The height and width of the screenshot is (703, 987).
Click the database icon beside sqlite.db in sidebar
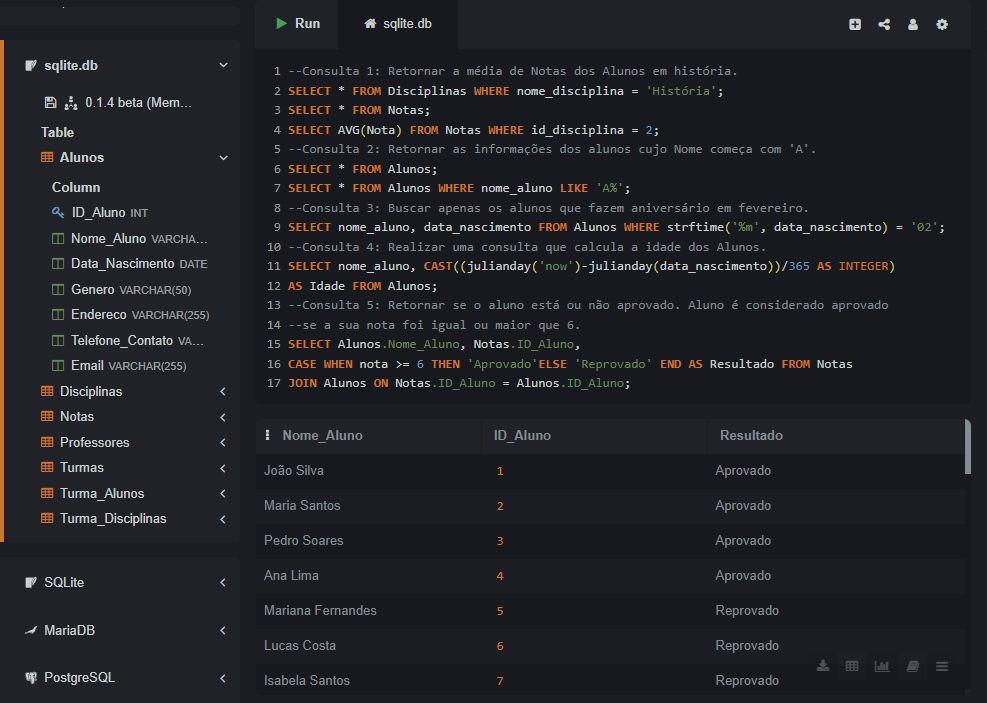[31, 65]
